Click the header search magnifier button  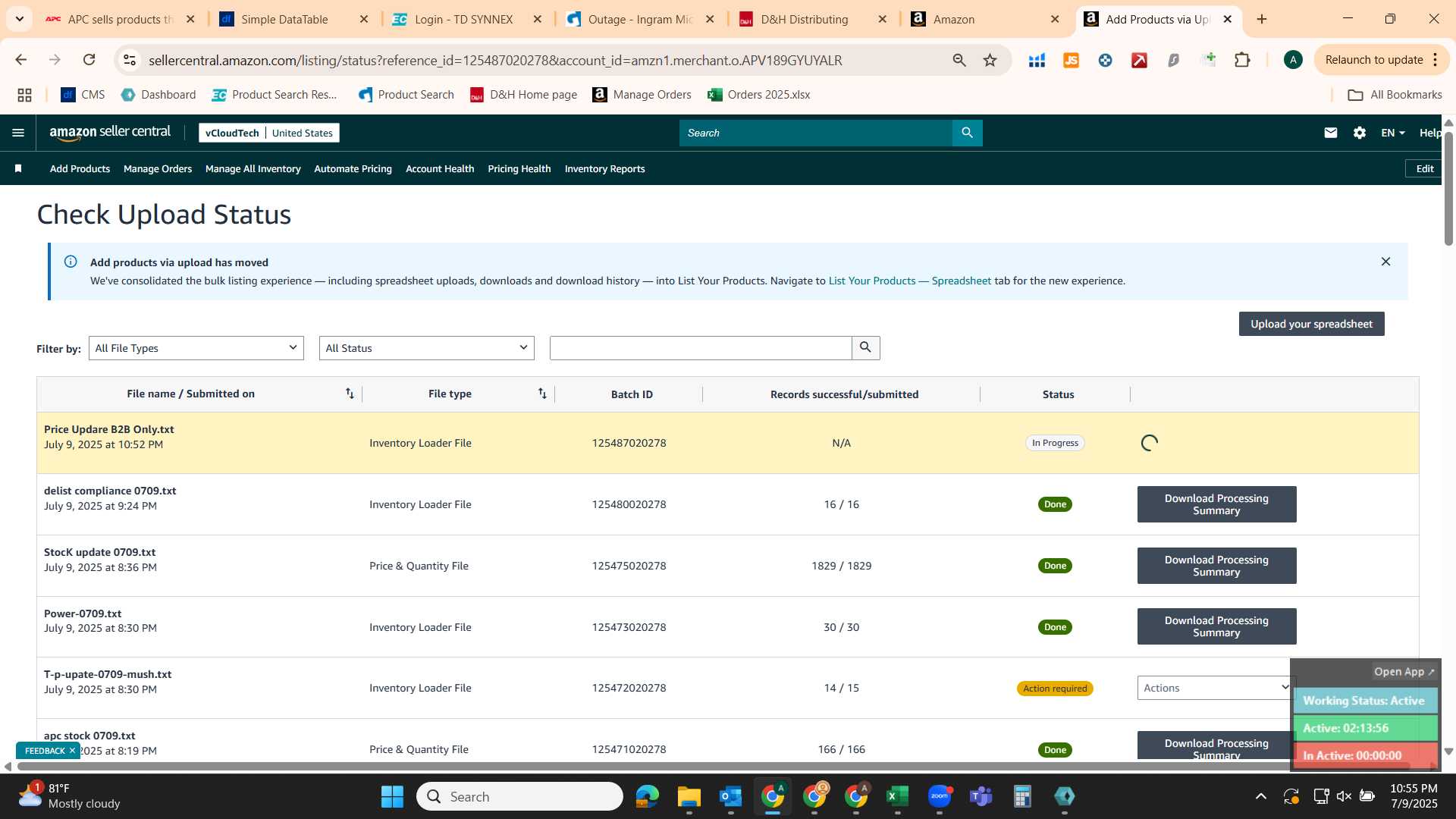967,133
